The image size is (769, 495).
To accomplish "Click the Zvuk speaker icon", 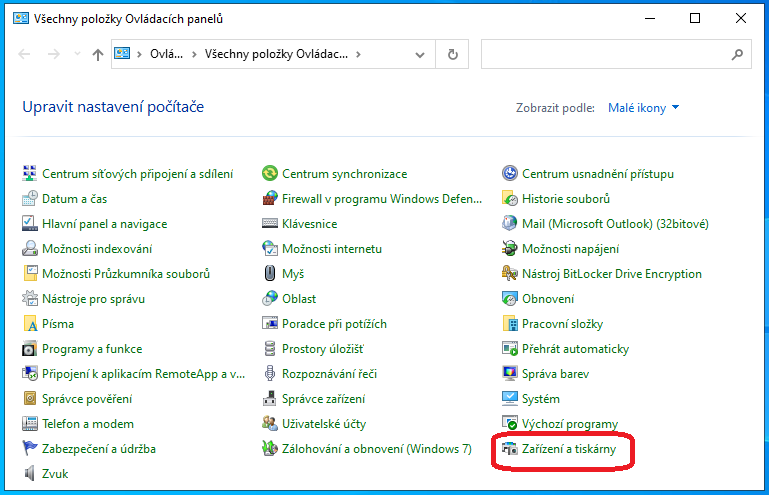I will click(x=29, y=473).
